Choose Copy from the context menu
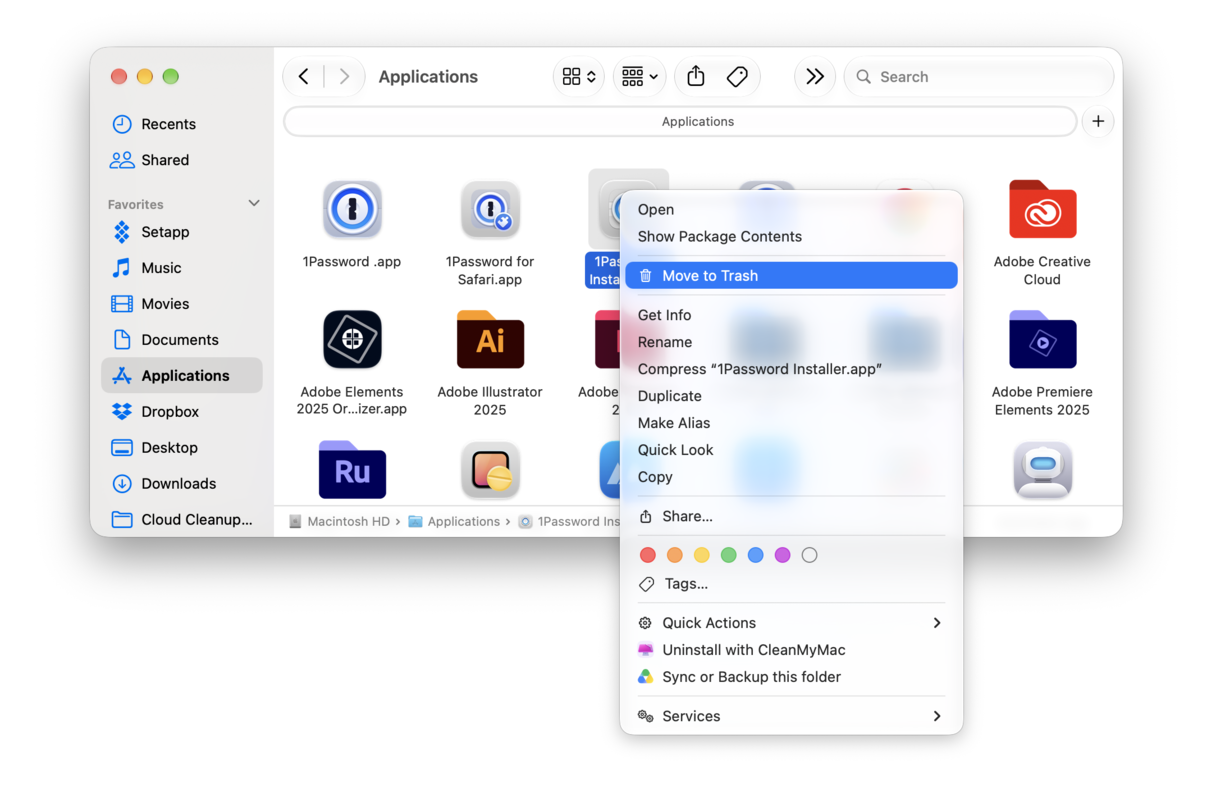This screenshot has height=801, width=1216. [x=791, y=477]
